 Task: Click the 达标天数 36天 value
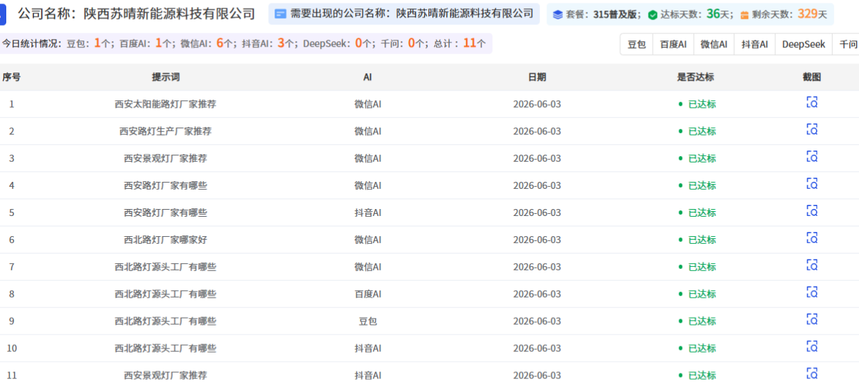pos(696,14)
